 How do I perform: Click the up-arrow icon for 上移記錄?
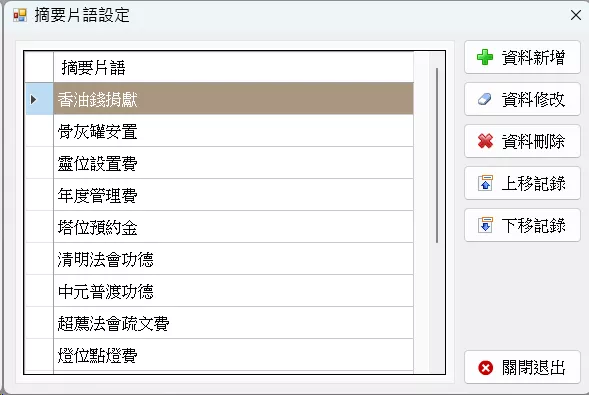point(485,183)
